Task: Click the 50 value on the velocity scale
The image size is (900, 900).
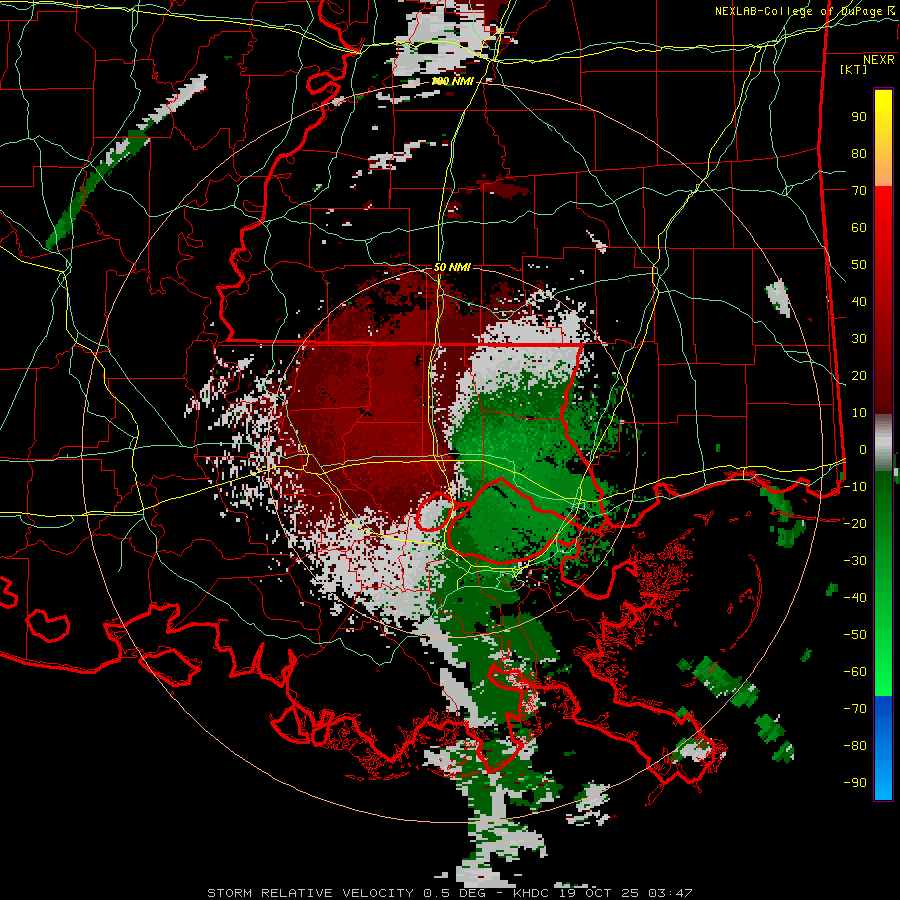Action: pos(859,265)
